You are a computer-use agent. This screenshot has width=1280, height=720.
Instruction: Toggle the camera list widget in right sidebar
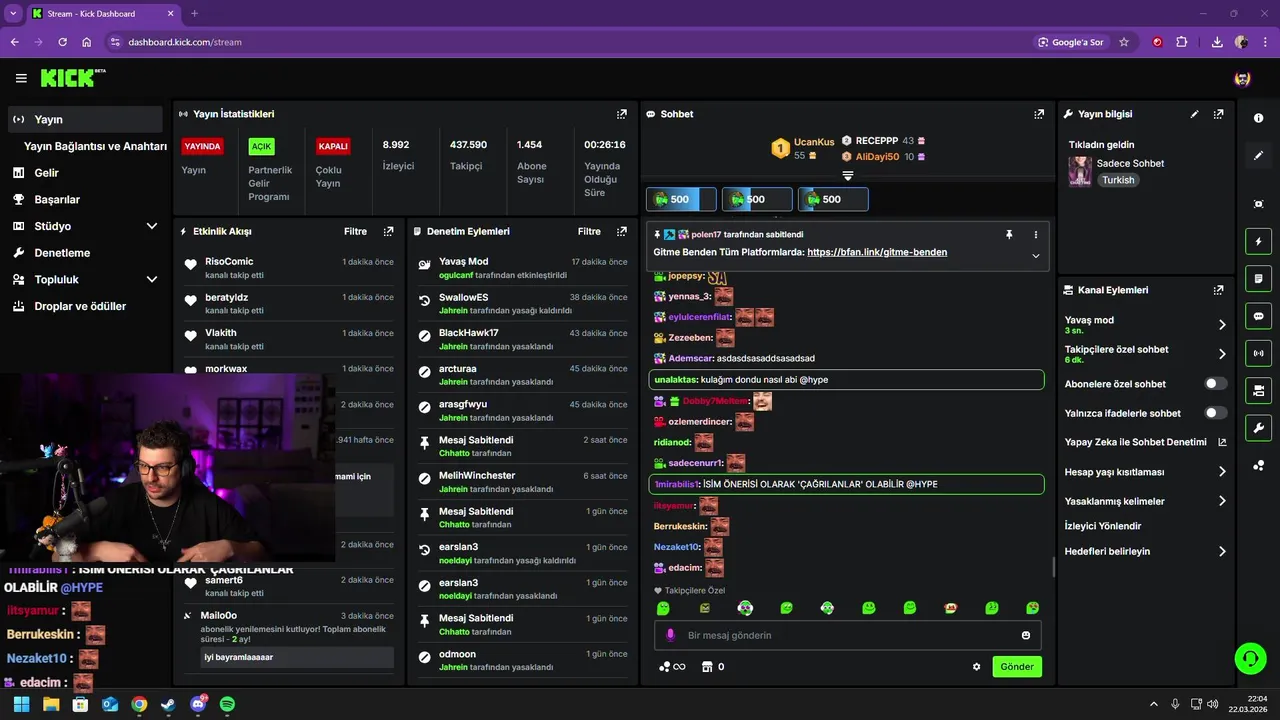[1258, 390]
